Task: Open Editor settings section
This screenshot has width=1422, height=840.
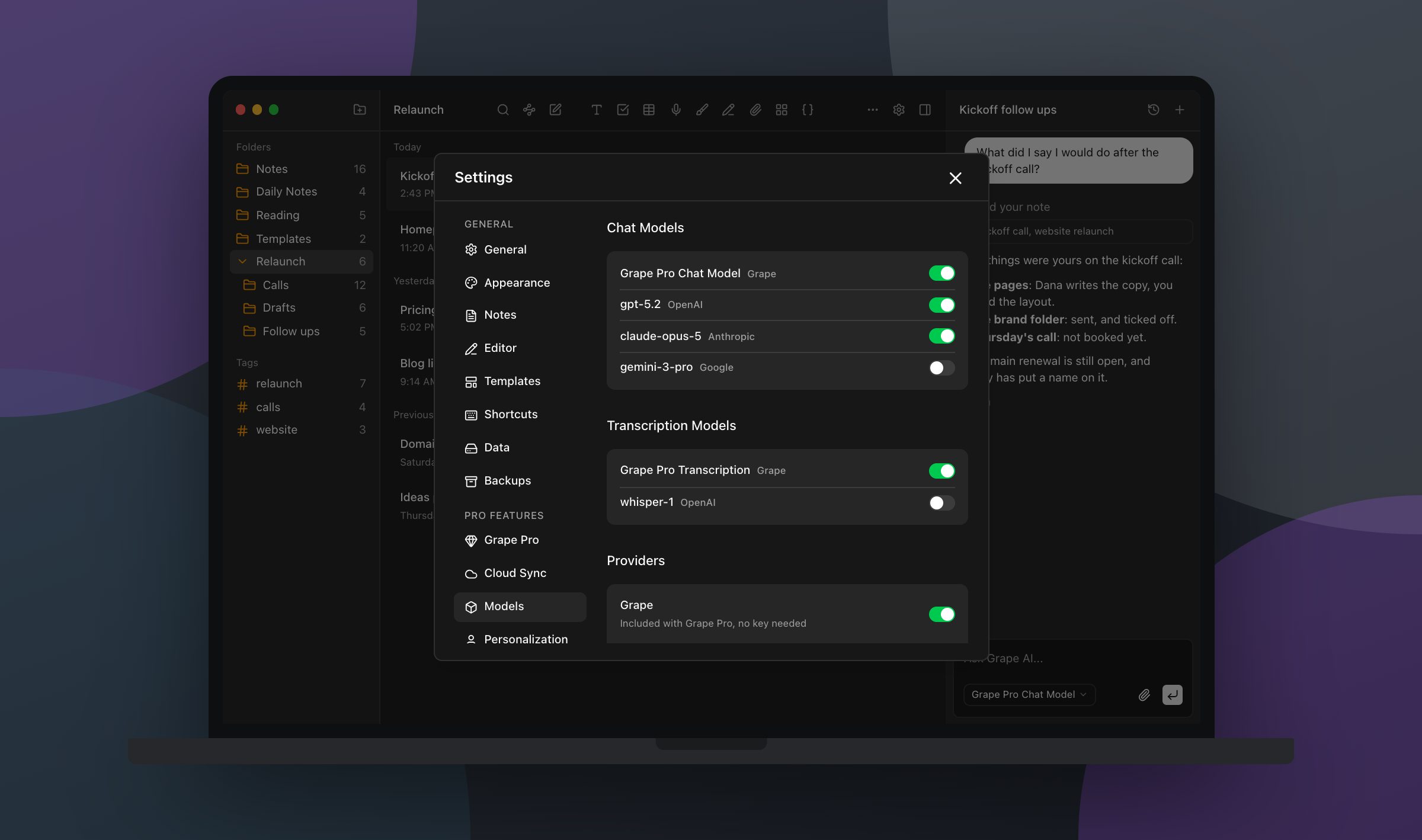Action: (x=520, y=348)
